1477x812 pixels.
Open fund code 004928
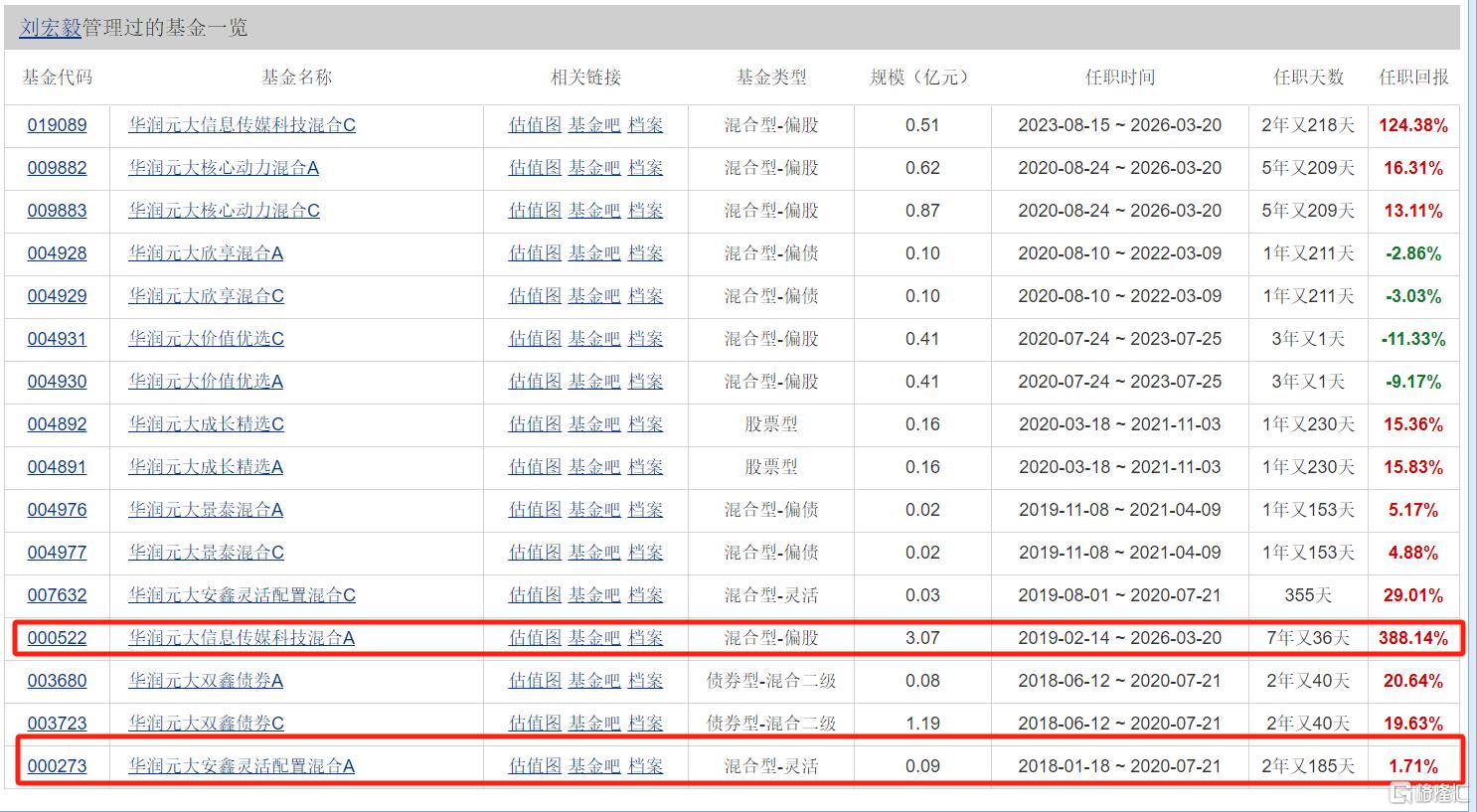[57, 253]
